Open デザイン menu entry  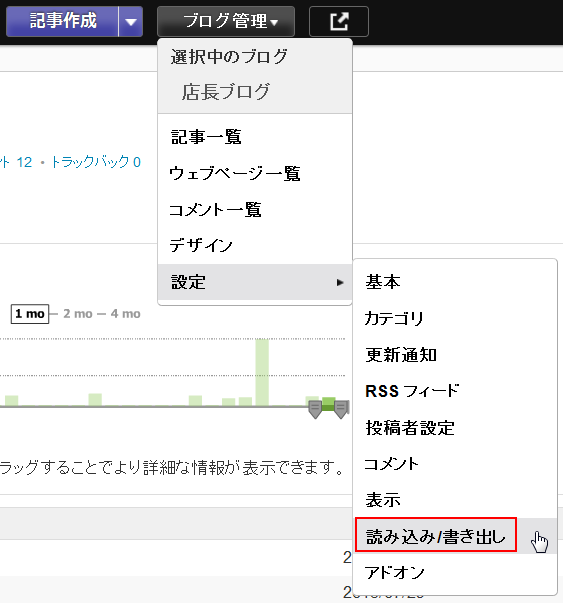coord(255,245)
